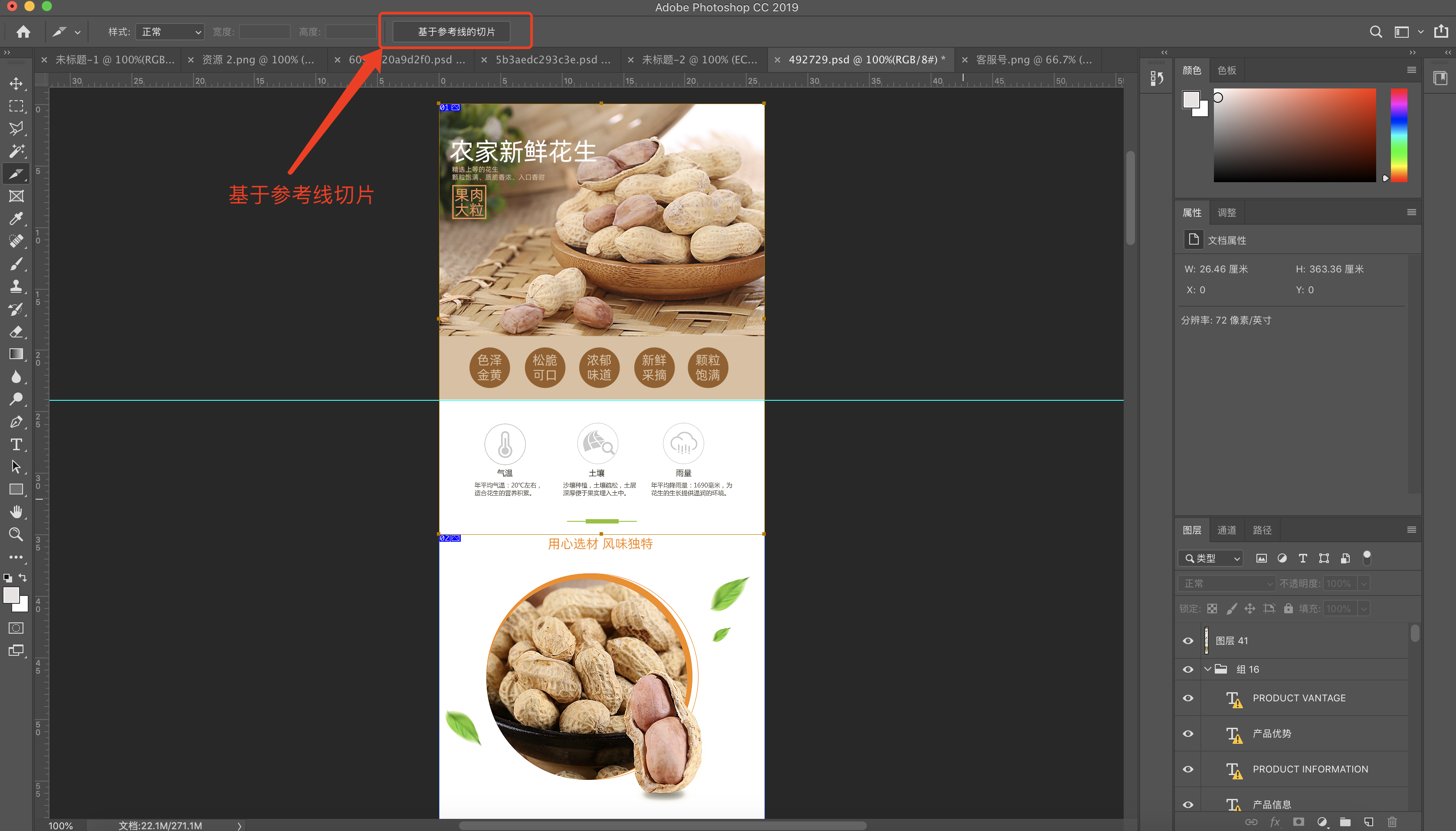
Task: Select the Gradient tool
Action: (x=16, y=354)
